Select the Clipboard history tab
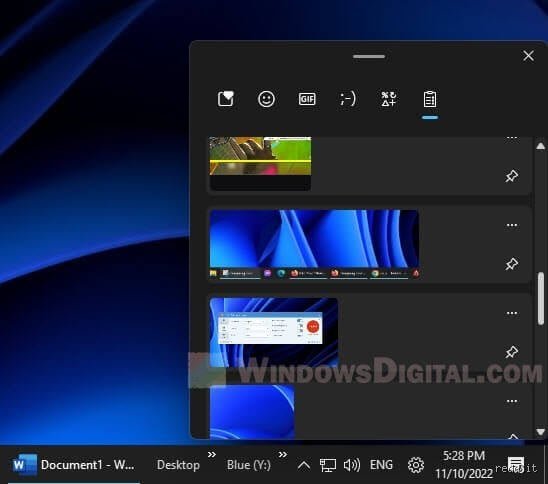The width and height of the screenshot is (548, 484). [430, 99]
